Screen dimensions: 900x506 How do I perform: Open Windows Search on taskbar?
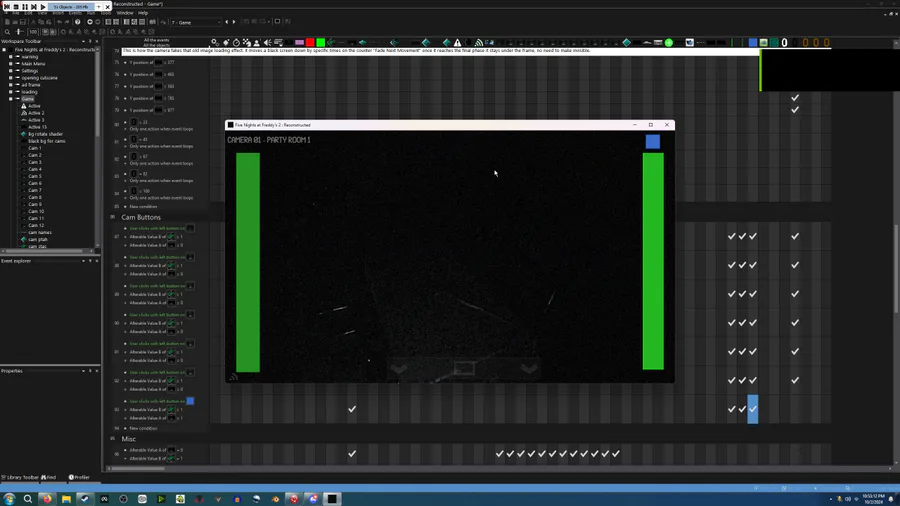(x=28, y=499)
